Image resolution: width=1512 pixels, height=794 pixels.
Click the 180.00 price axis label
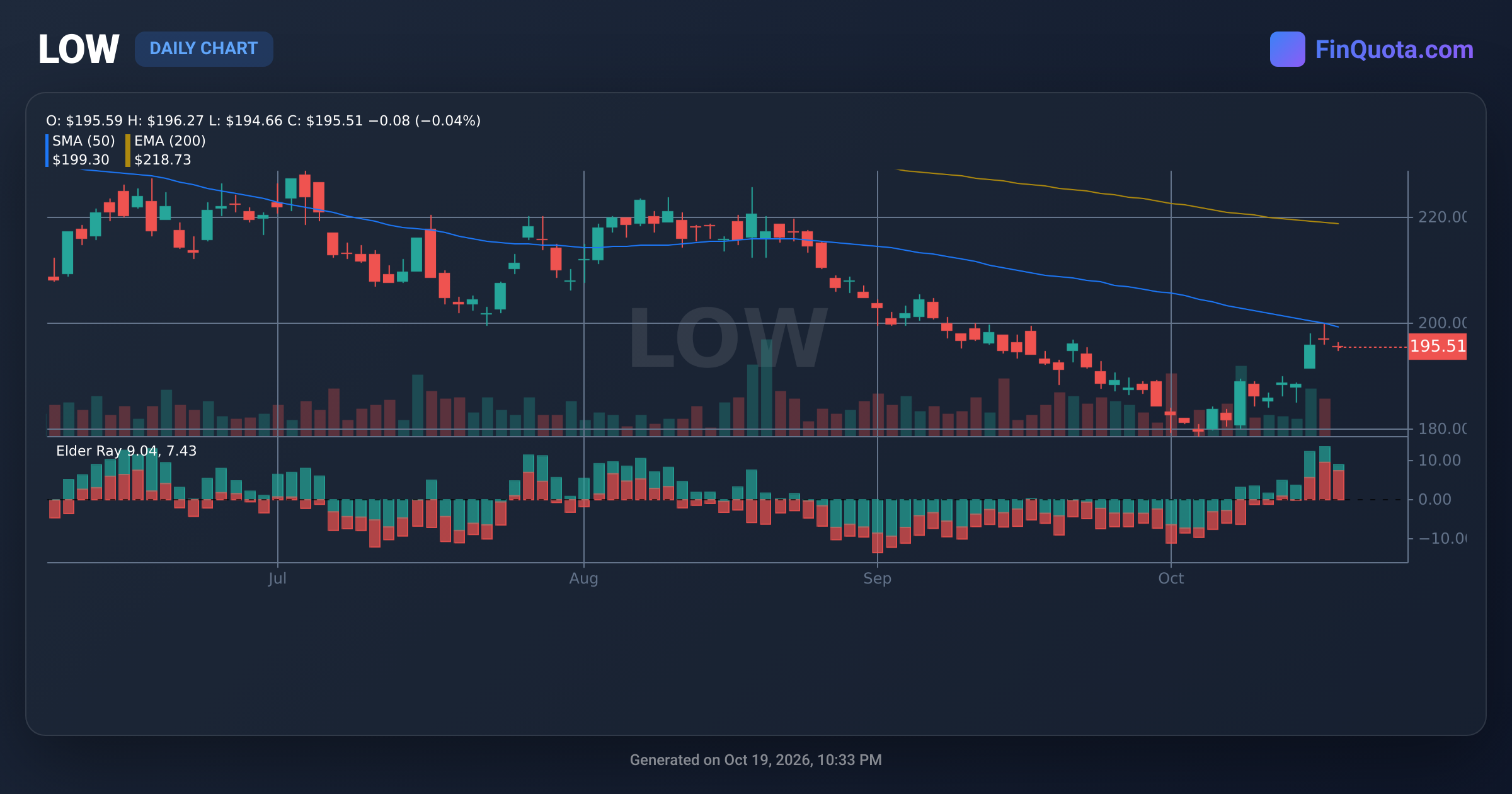pos(1441,429)
